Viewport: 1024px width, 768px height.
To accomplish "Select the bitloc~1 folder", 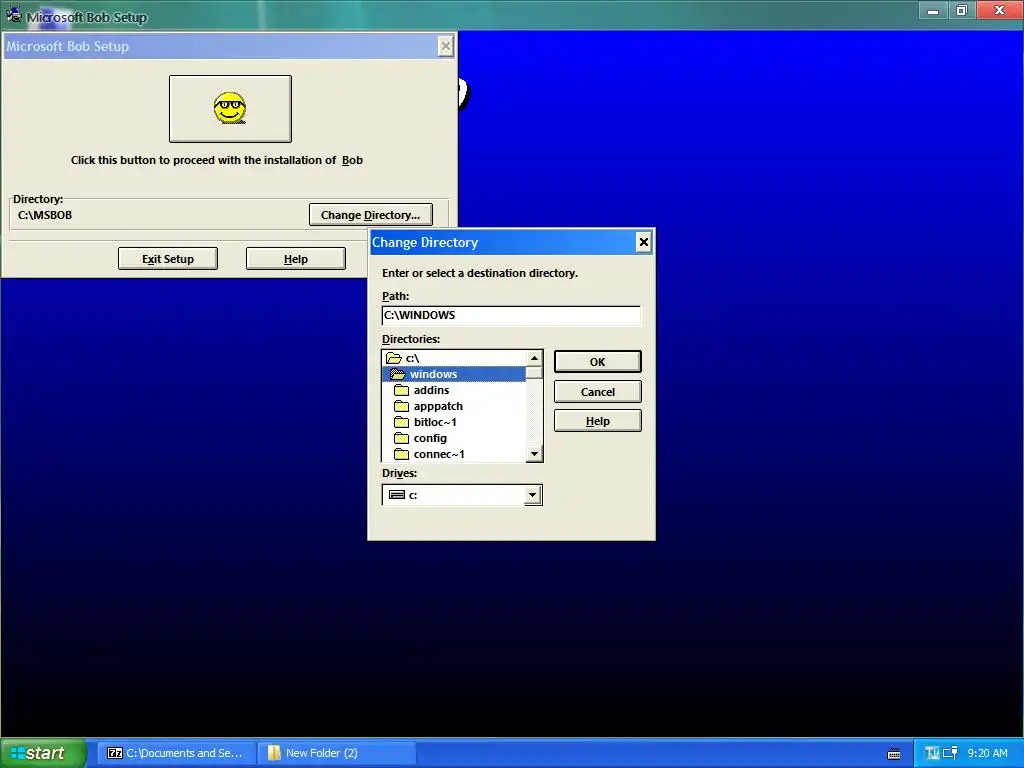I will [x=454, y=422].
